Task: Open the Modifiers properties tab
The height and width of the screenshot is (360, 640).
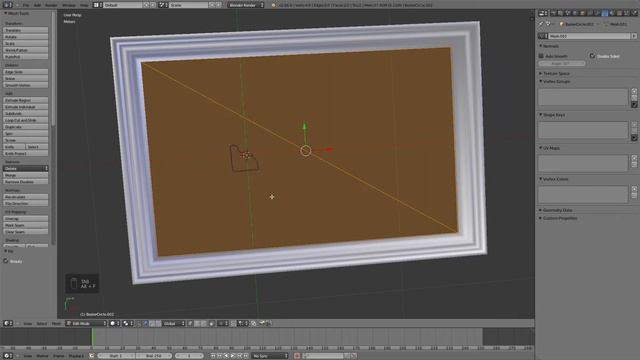Action: pos(597,13)
